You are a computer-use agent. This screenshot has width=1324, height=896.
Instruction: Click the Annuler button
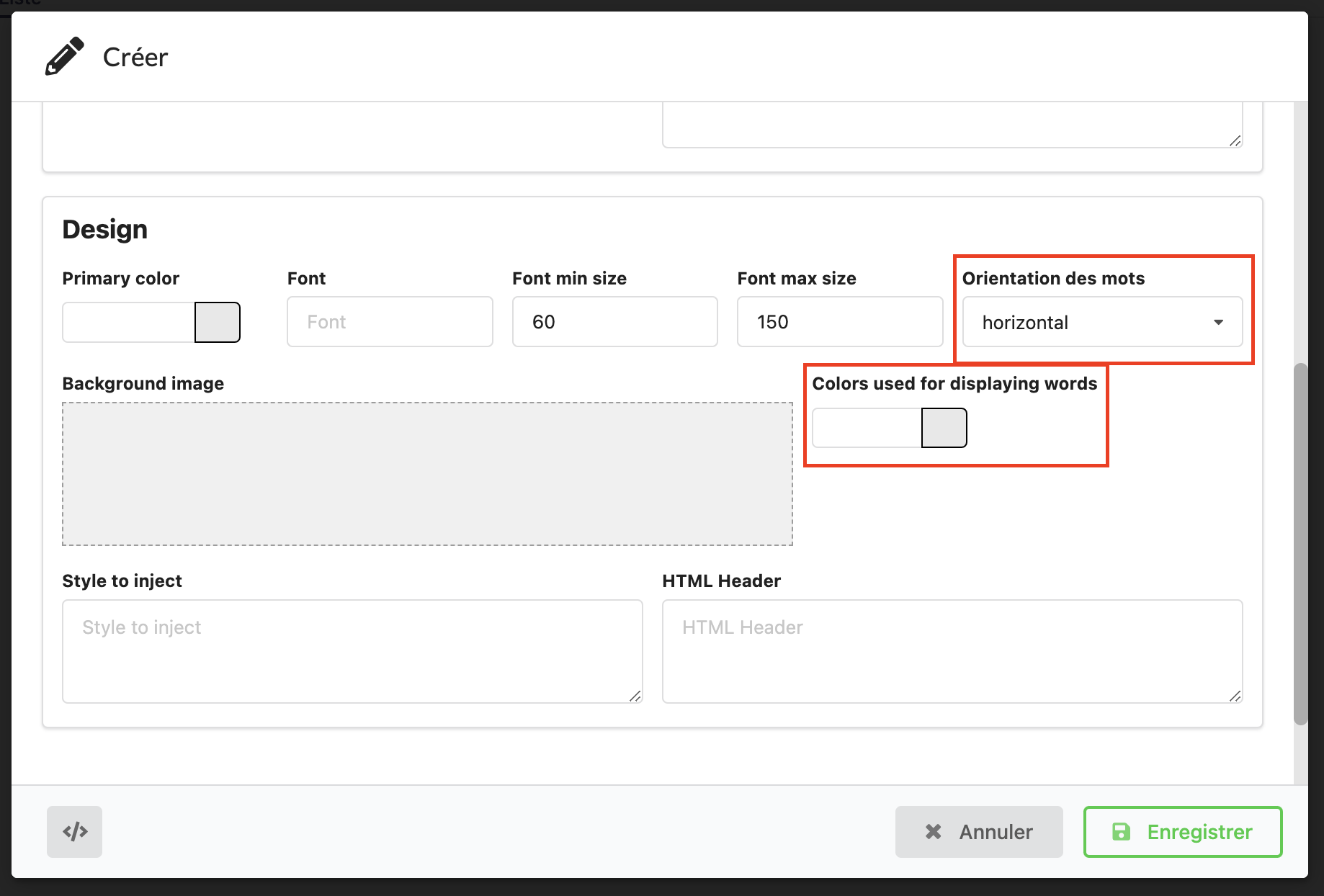click(x=978, y=832)
